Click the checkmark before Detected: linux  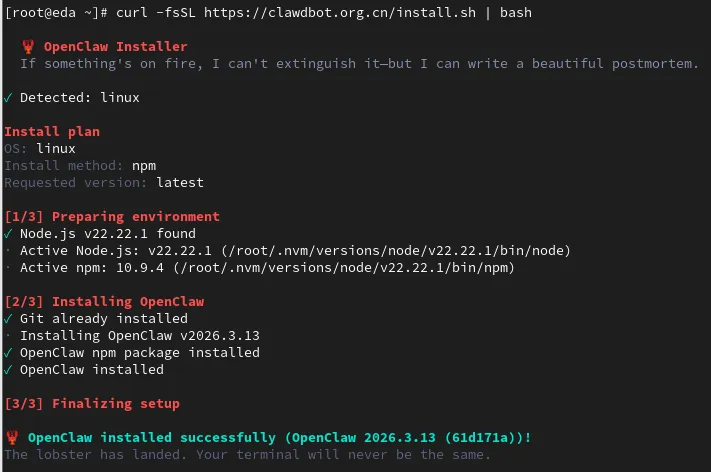pos(8,97)
